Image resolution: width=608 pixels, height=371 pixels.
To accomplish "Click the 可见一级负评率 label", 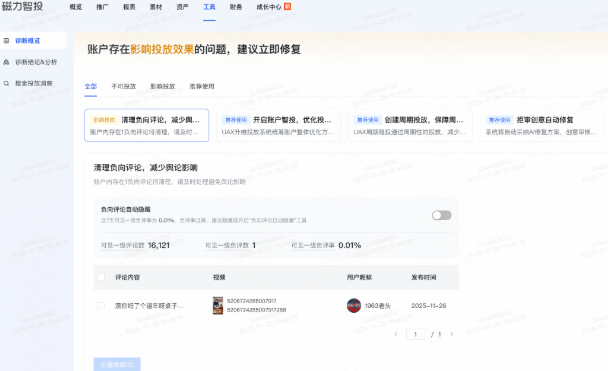I will tap(313, 245).
